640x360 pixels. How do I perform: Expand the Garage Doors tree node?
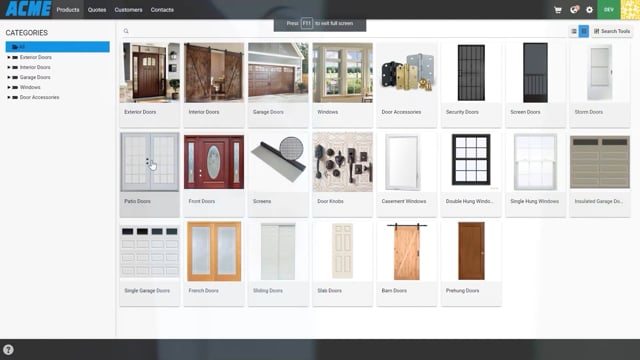(x=9, y=77)
